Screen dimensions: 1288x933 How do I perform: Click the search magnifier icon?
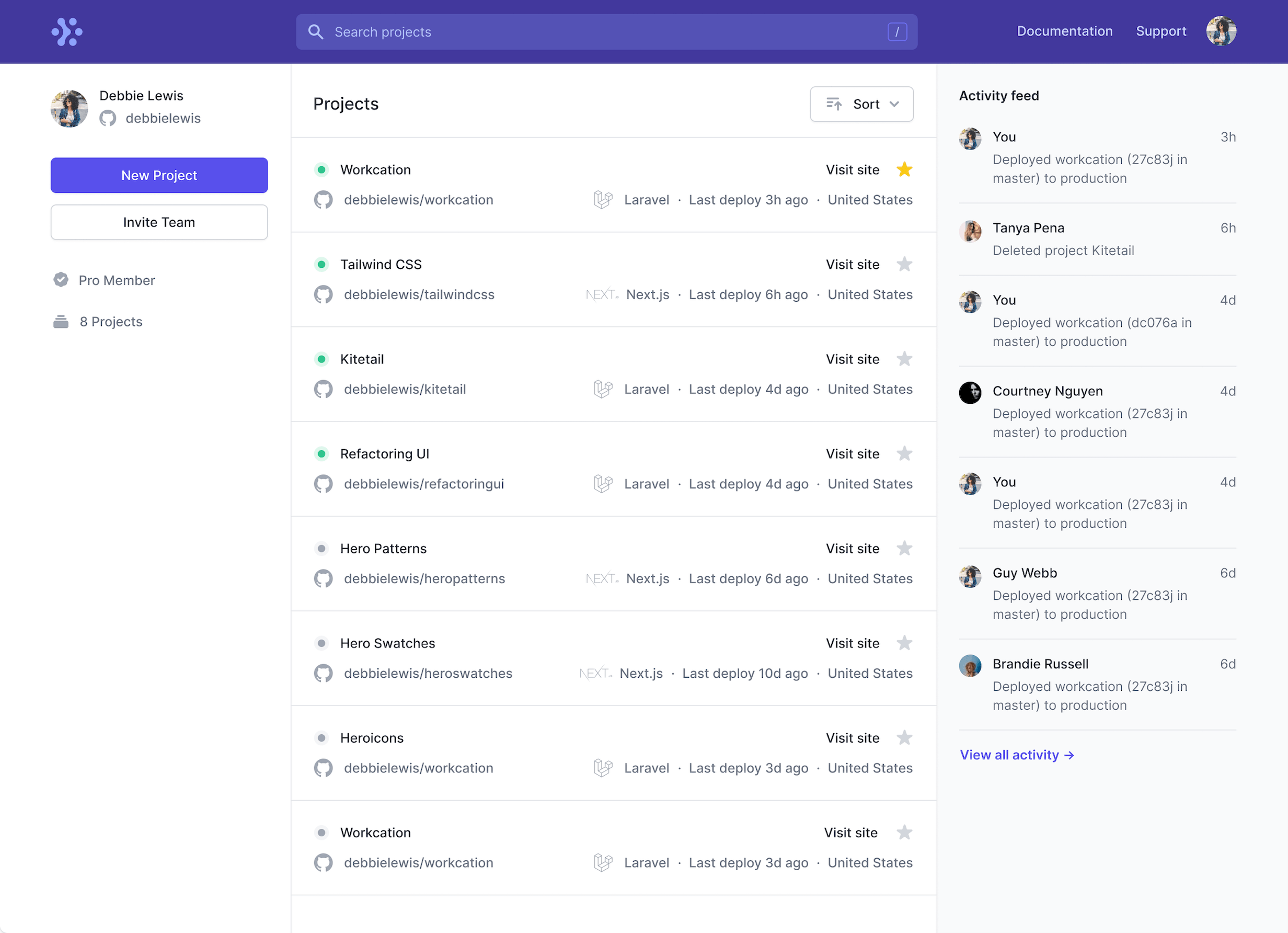316,32
